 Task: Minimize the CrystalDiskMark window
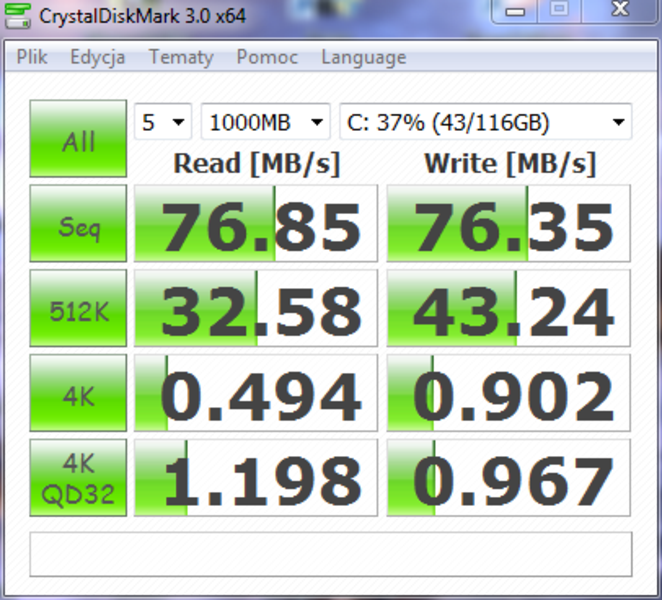[x=515, y=10]
